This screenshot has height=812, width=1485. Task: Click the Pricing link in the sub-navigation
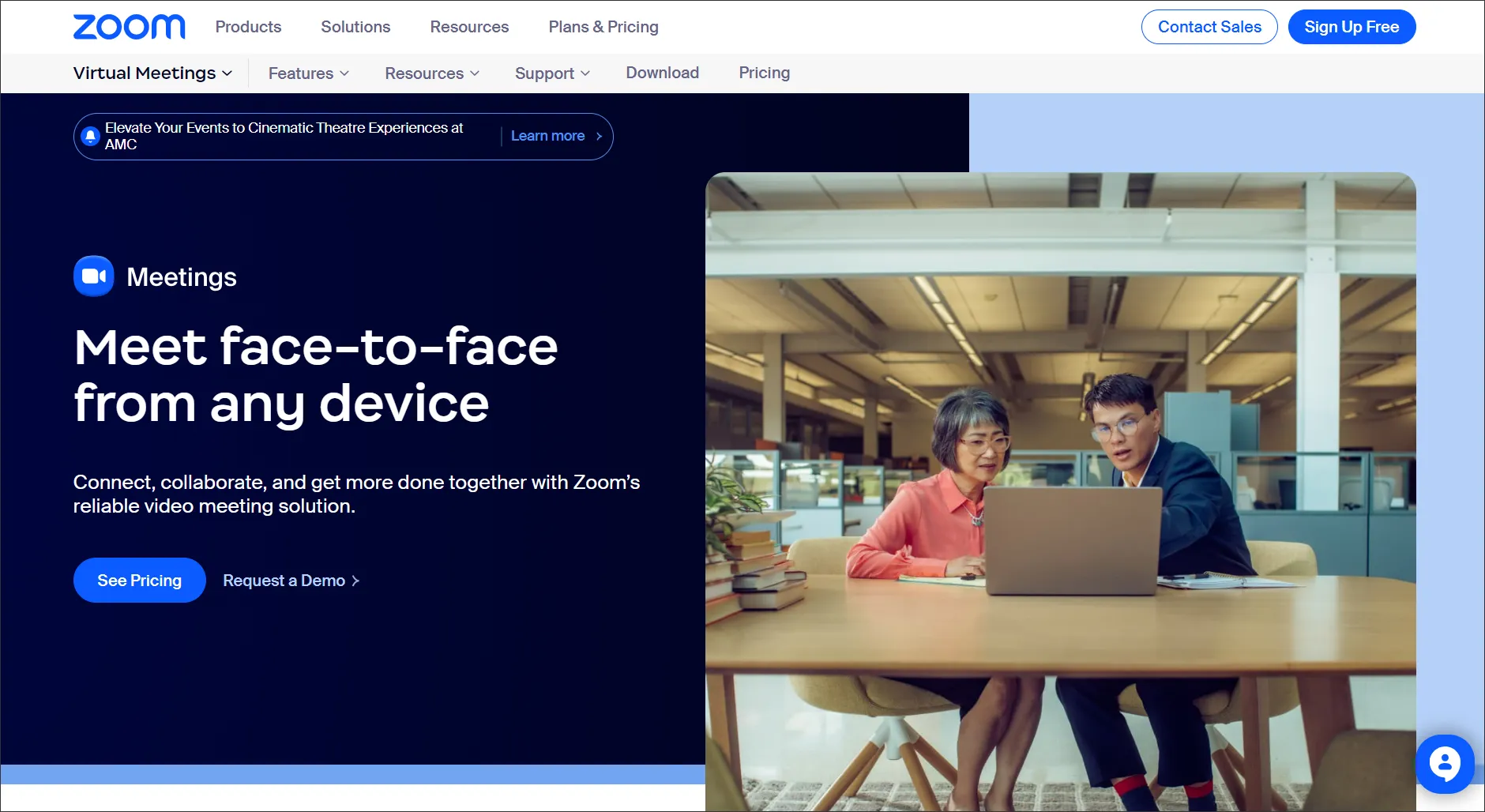pyautogui.click(x=764, y=73)
